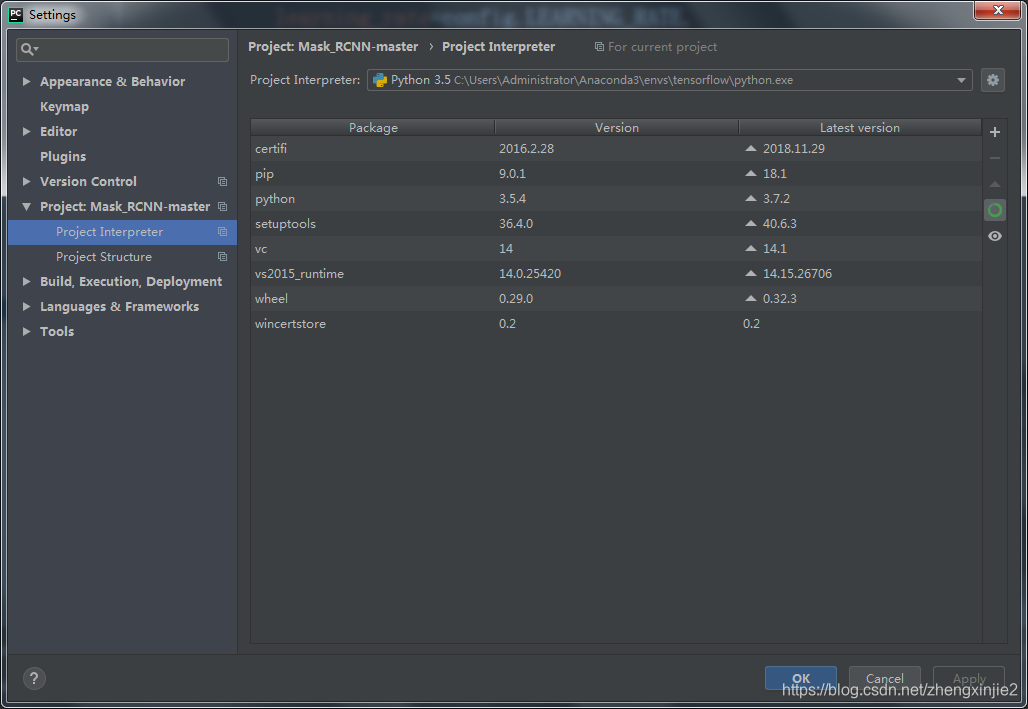Click the minus icon to uninstall package
This screenshot has width=1028, height=709.
[x=995, y=158]
